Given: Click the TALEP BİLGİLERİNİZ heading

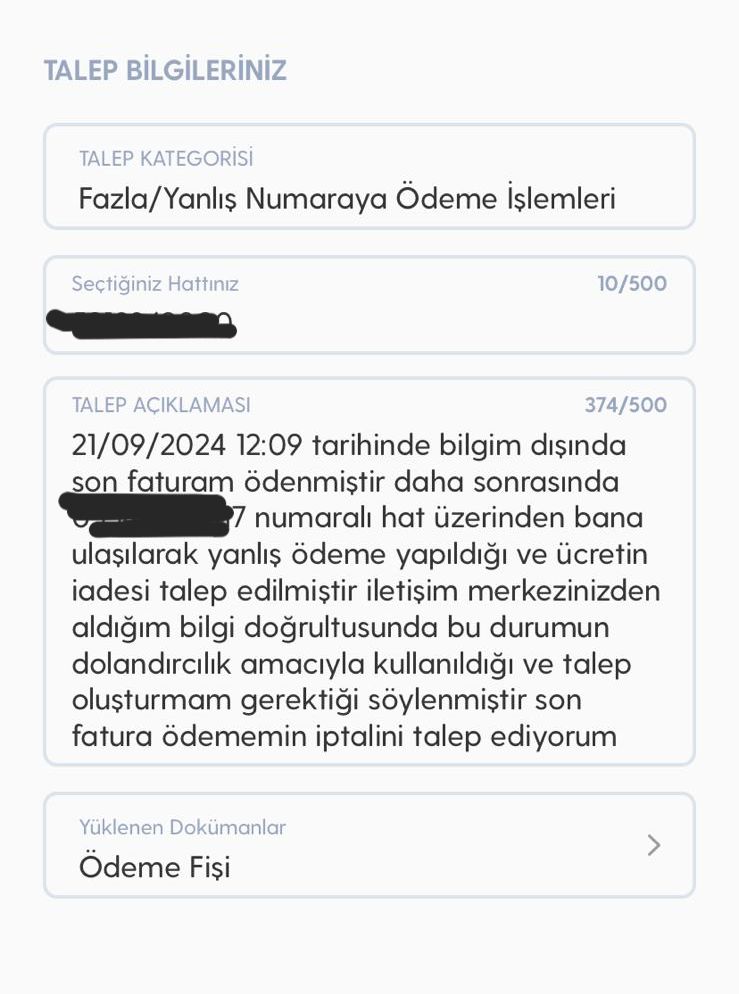Looking at the screenshot, I should click(165, 71).
